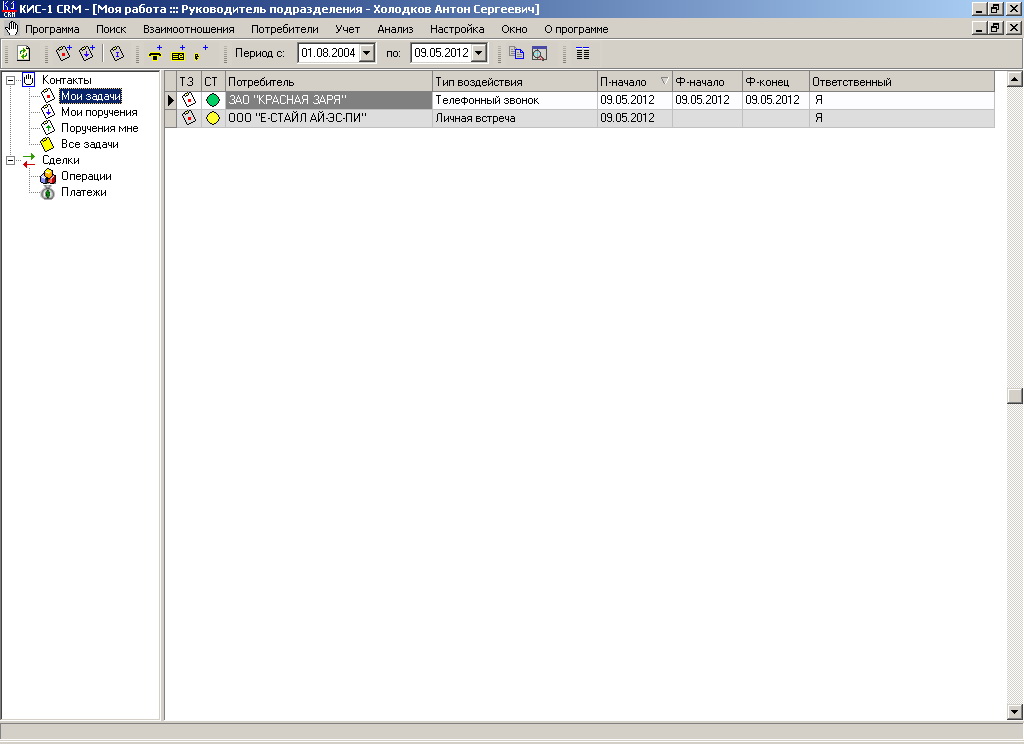Click the Все задачи yellow note icon
The height and width of the screenshot is (744, 1024).
[48, 144]
